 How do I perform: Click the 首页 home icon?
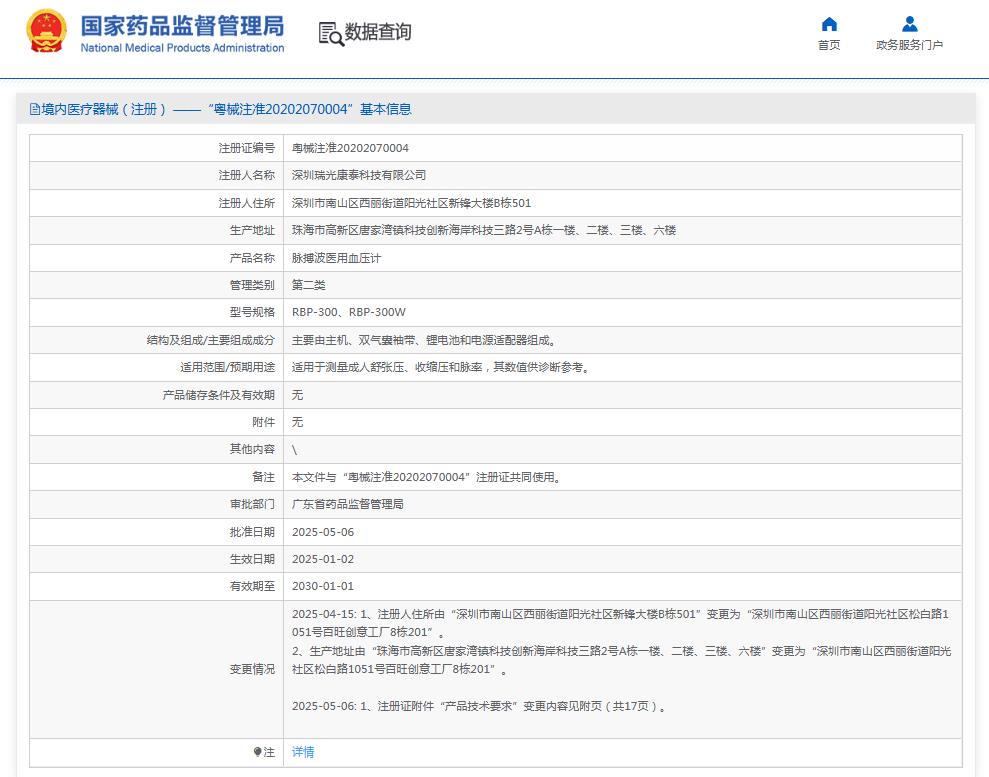pos(829,25)
